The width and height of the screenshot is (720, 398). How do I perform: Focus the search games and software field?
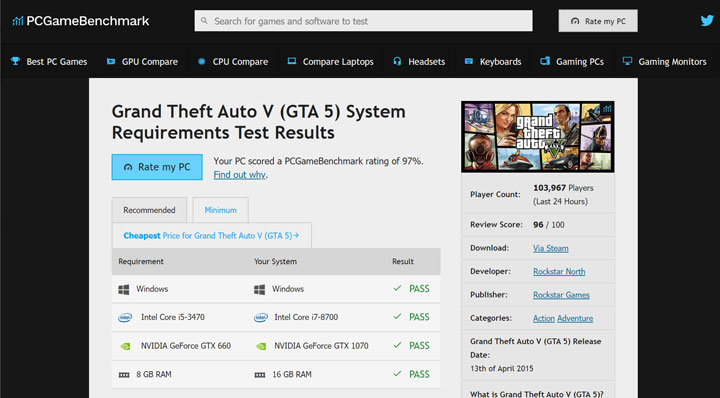363,21
